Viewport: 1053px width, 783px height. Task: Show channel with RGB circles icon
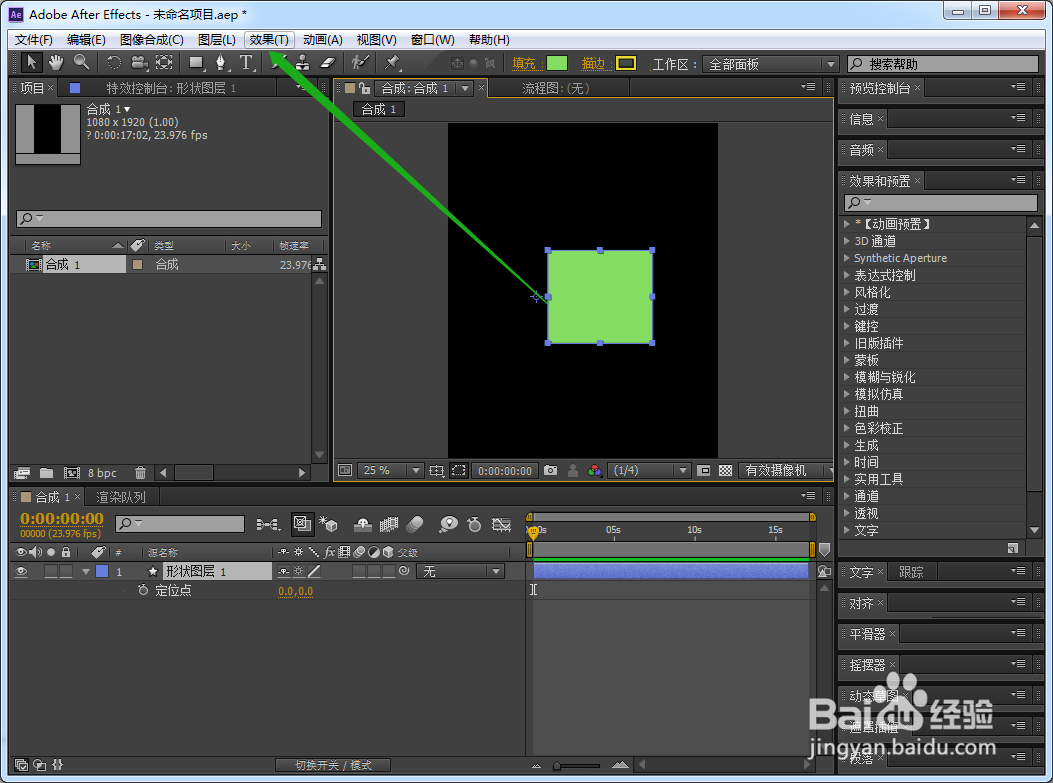point(594,471)
